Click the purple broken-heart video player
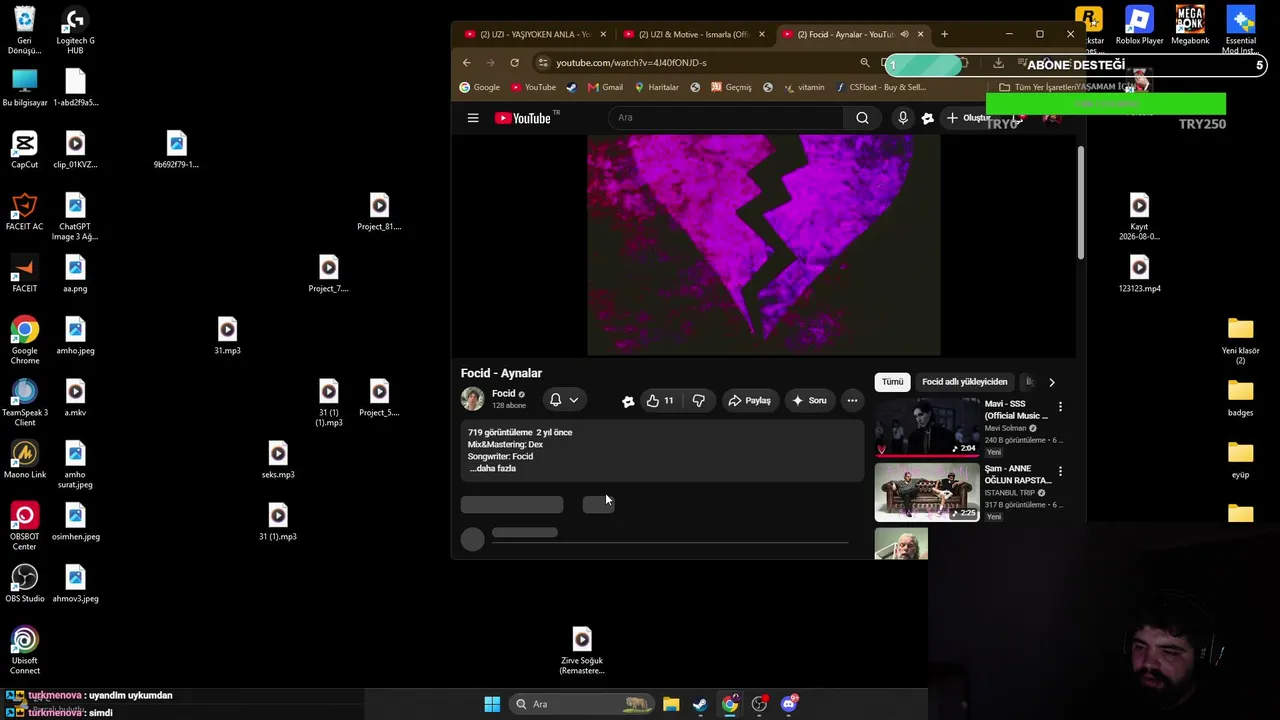The height and width of the screenshot is (720, 1280). 763,245
